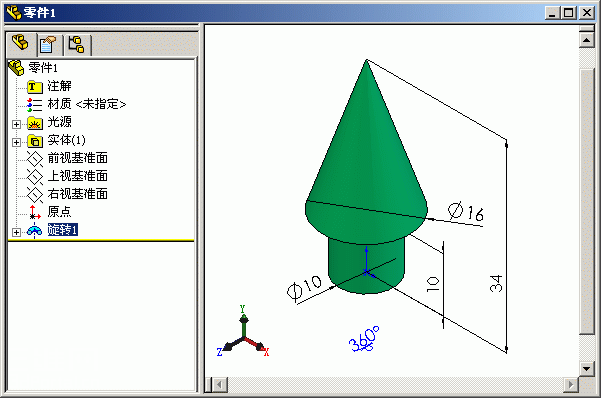Click the material icon beside 材质
Image resolution: width=601 pixels, height=398 pixels.
tap(34, 104)
